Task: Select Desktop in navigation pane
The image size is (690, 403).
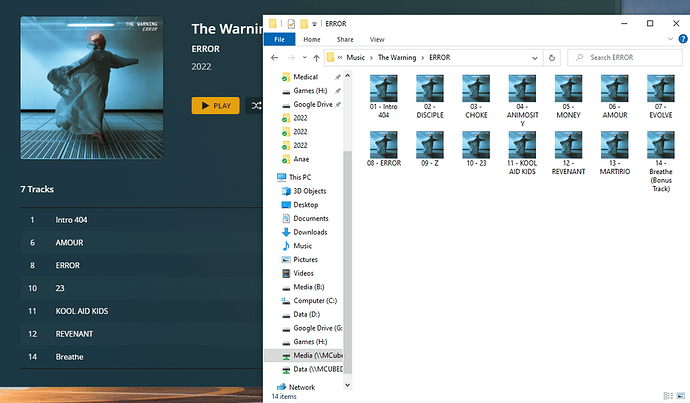Action: 305,205
